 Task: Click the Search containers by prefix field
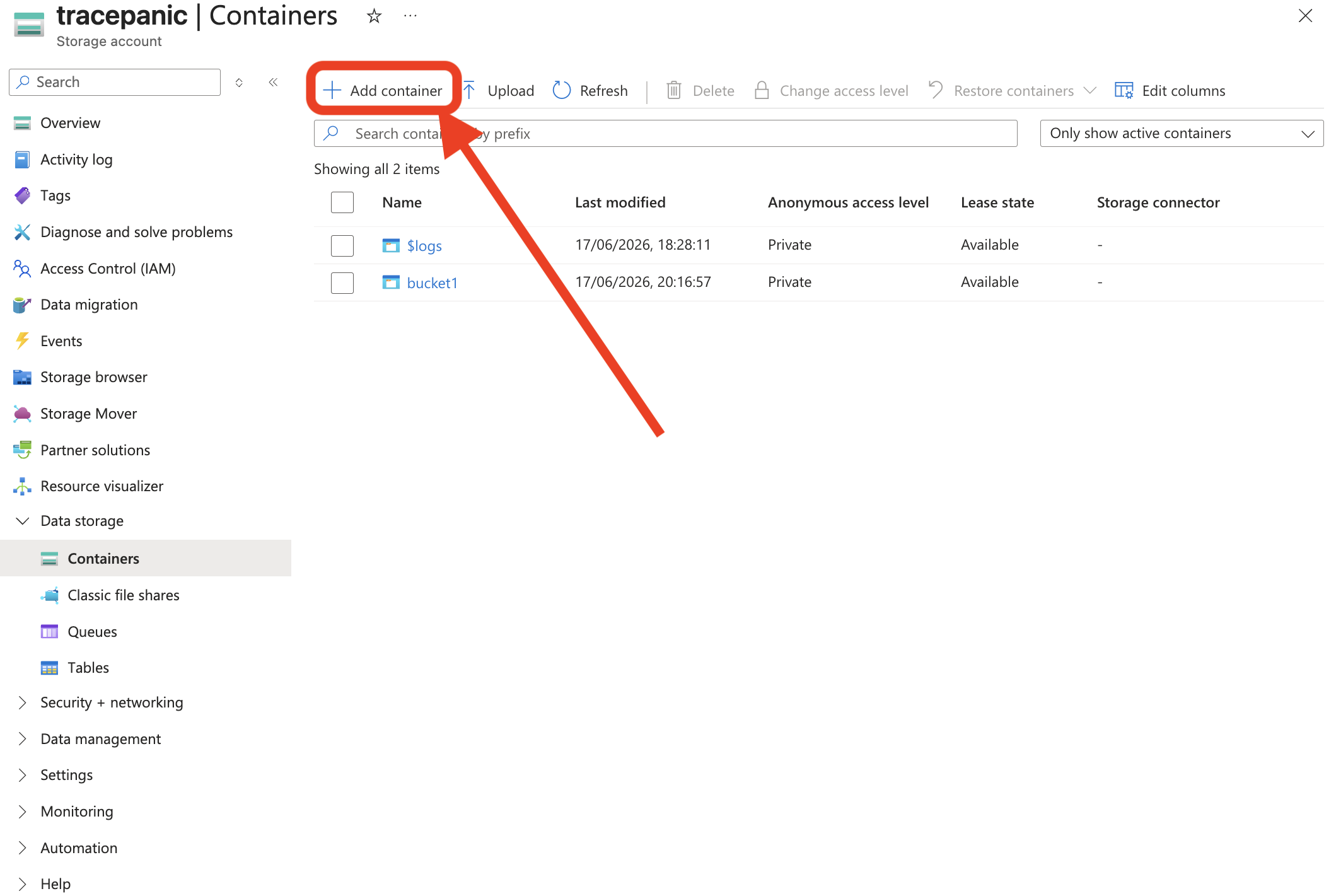click(666, 134)
